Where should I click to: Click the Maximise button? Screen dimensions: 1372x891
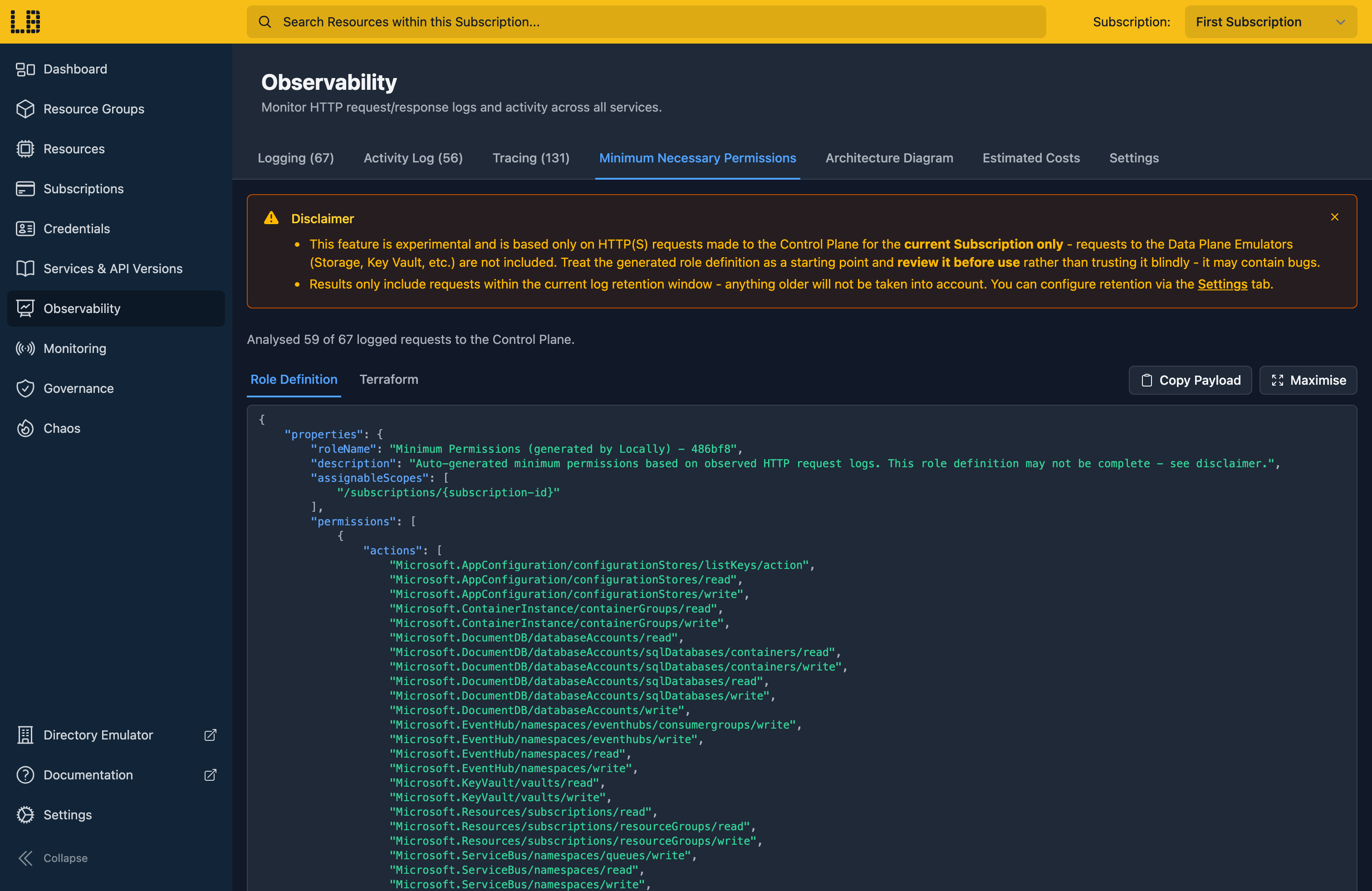pos(1308,380)
